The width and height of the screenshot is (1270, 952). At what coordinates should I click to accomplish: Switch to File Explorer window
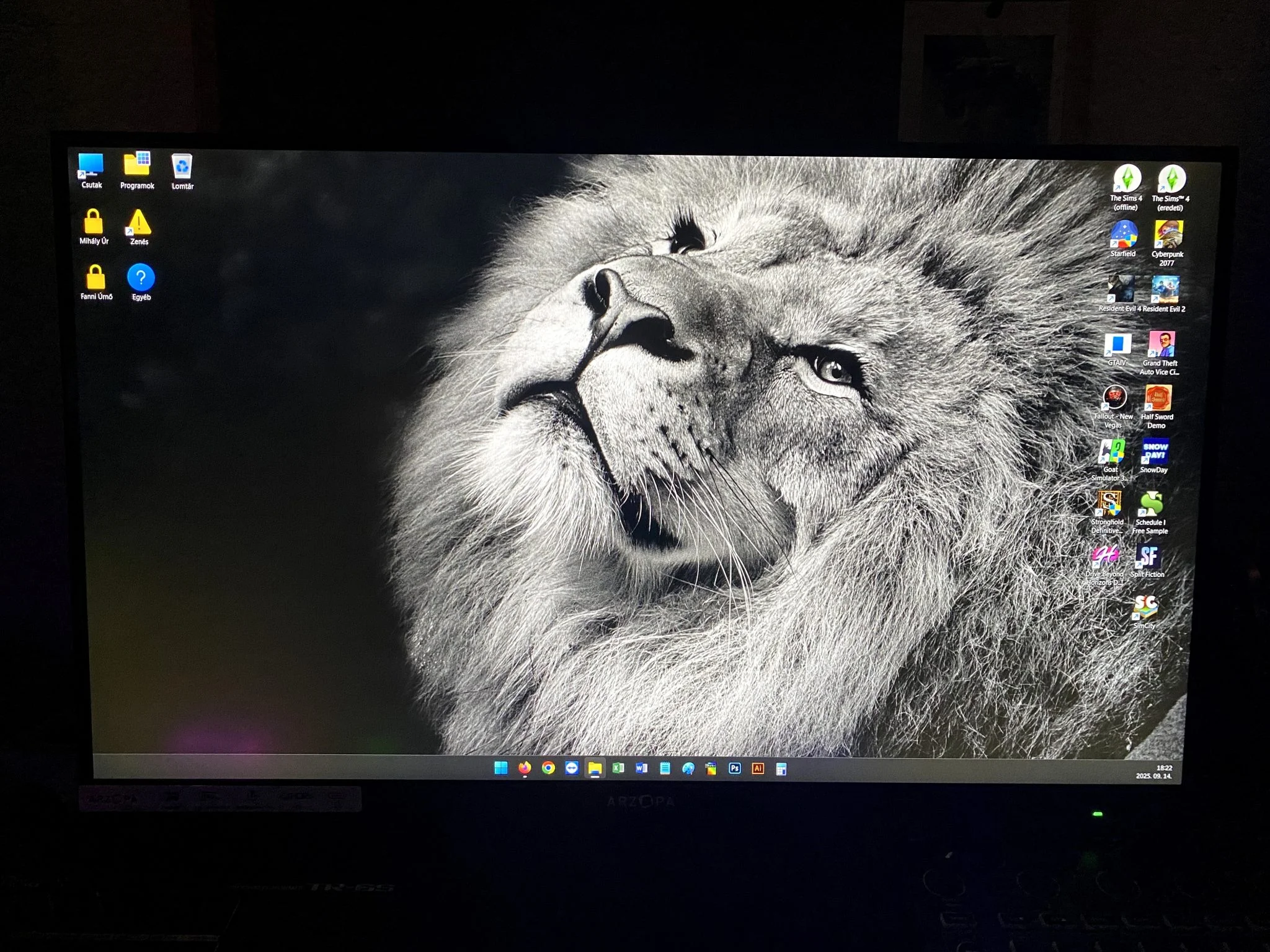(595, 769)
